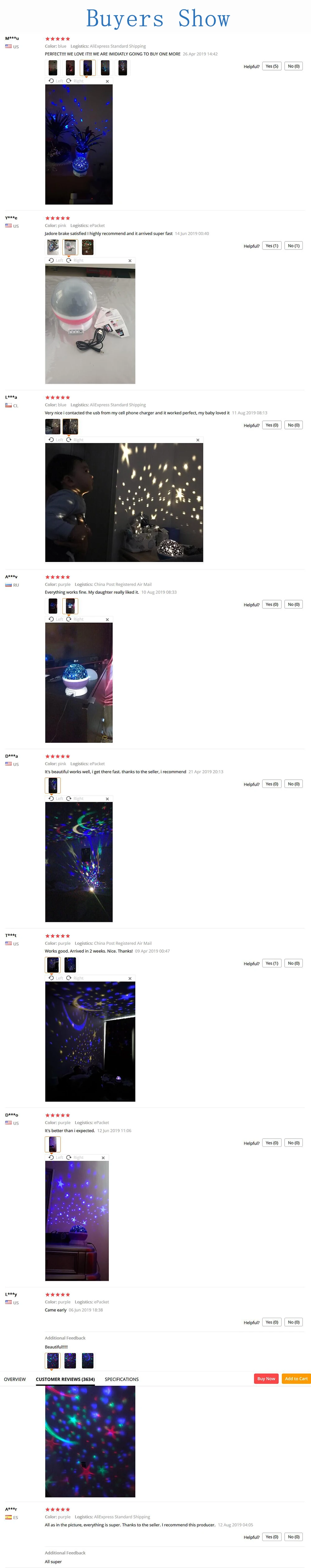Screen dimensions: 311x1568
Task: Vote Yes (1) on T***t's review
Action: coord(272,963)
